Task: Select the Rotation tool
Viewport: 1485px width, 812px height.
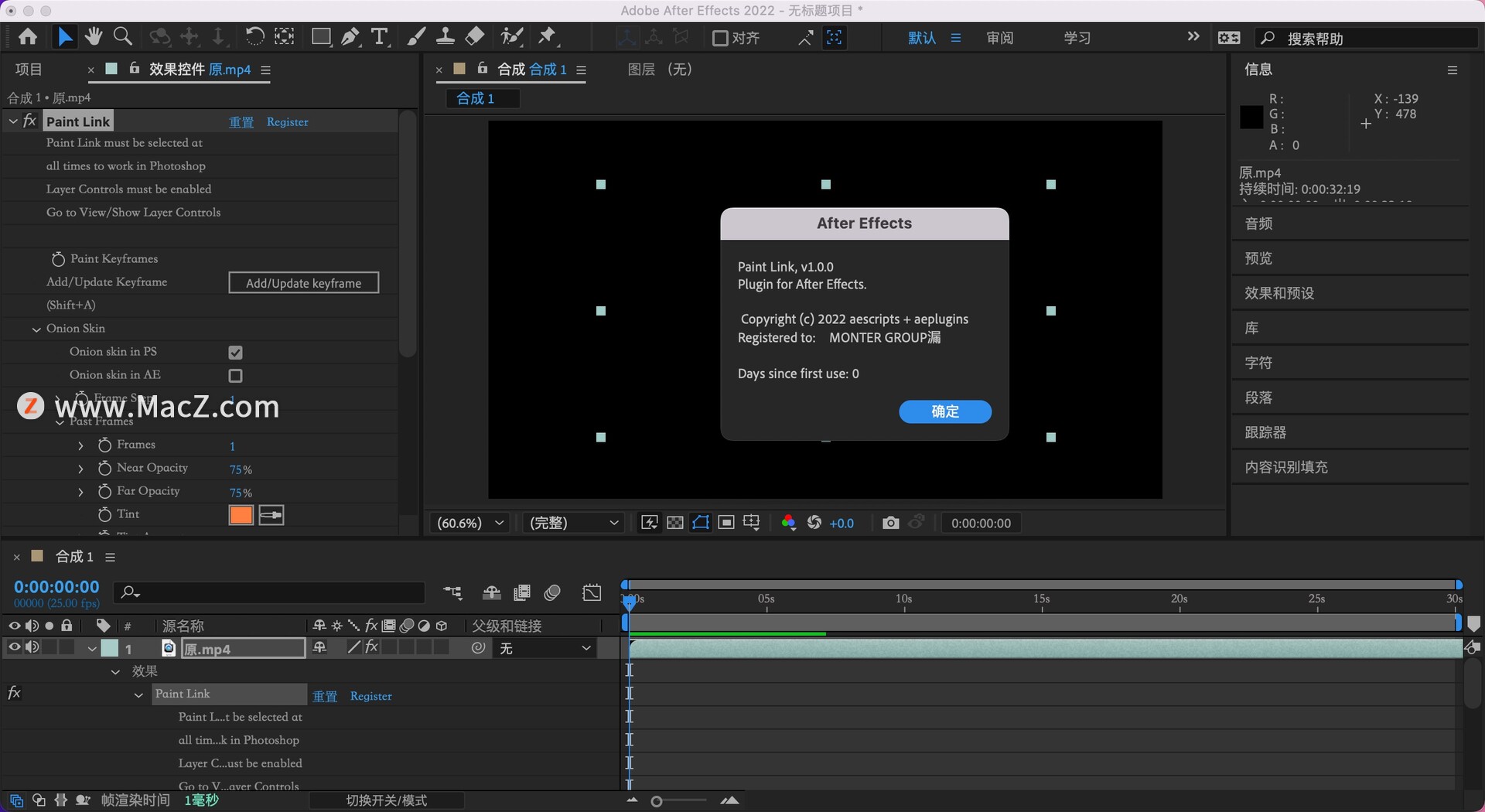Action: click(x=254, y=36)
